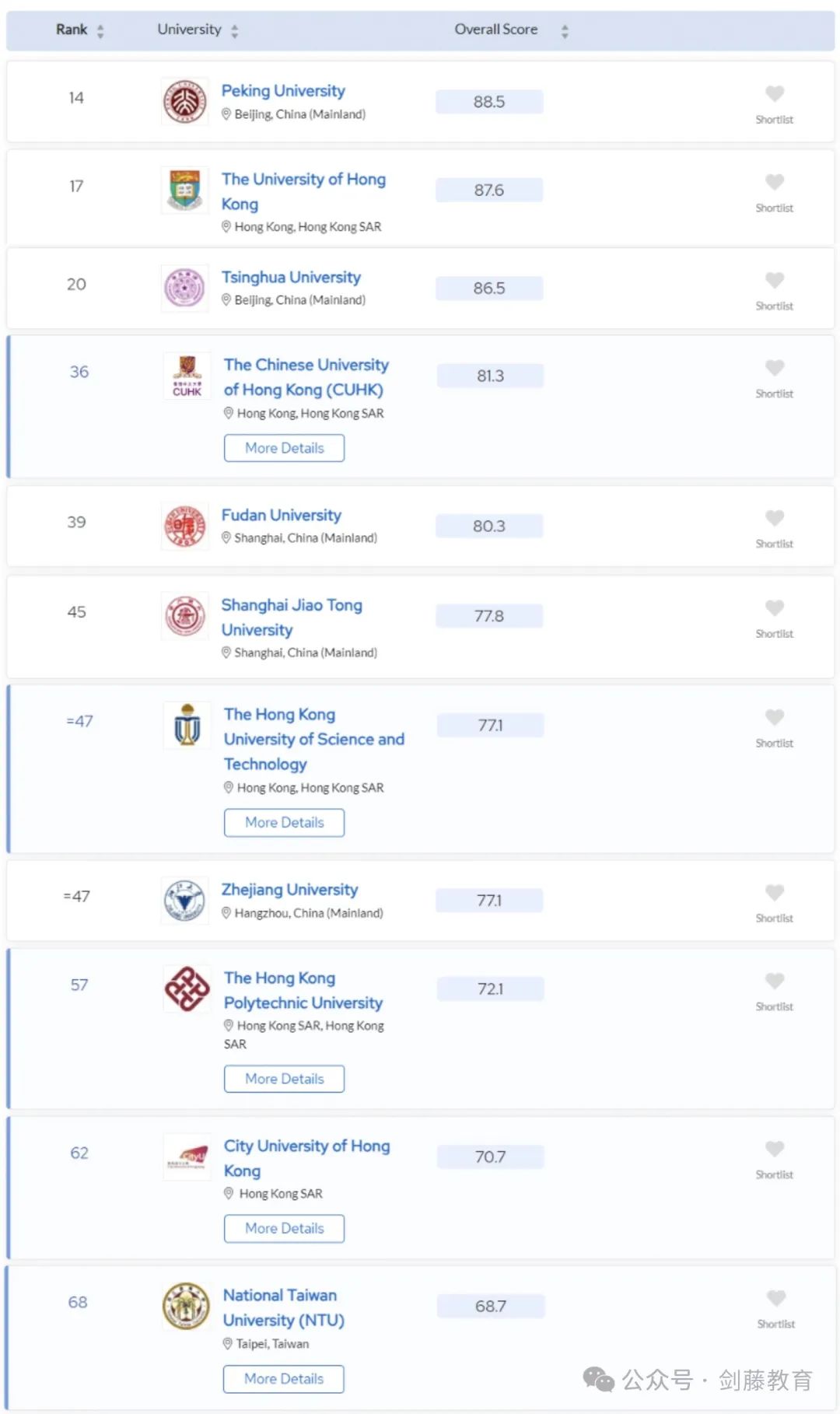
Task: Click the Tsinghua University purple logo
Action: 185,288
